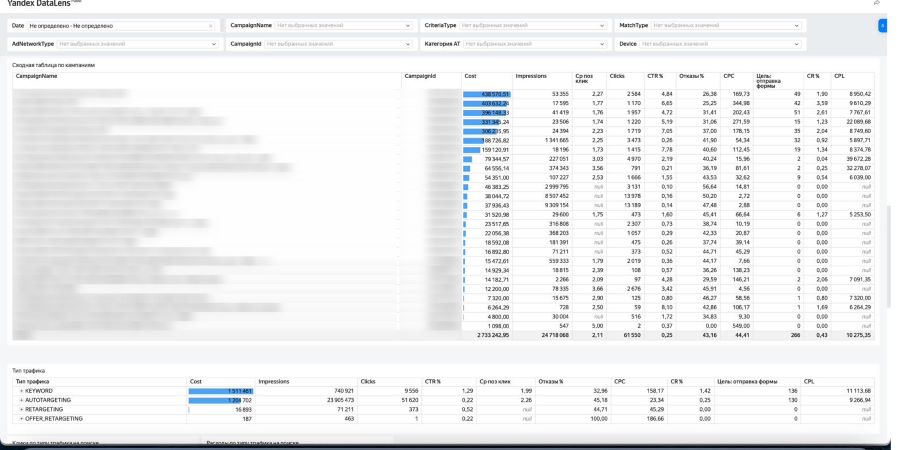This screenshot has width=900, height=450.
Task: Sort traffic type table by Cost header
Action: (x=196, y=381)
